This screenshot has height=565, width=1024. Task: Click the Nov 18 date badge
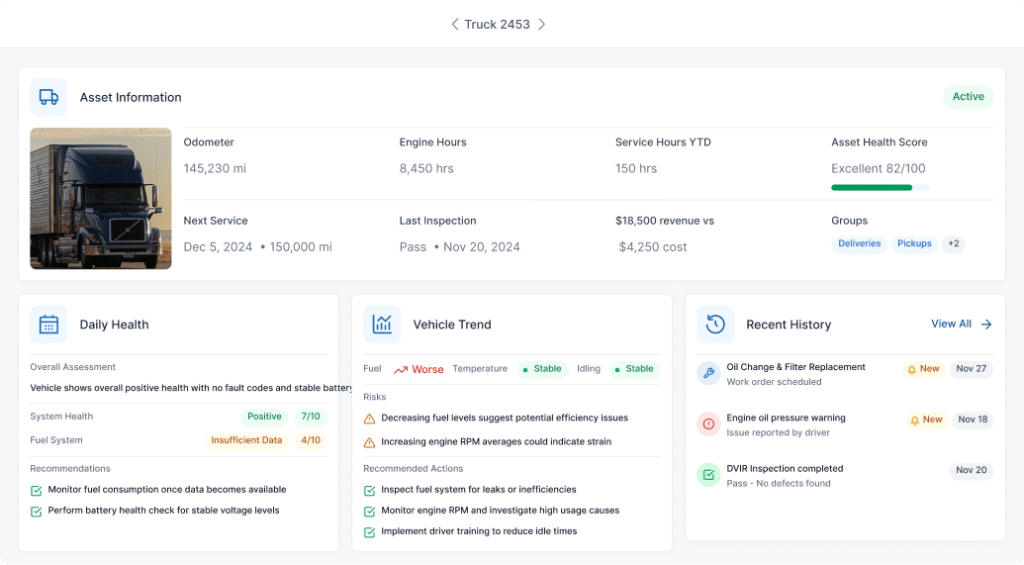click(972, 420)
